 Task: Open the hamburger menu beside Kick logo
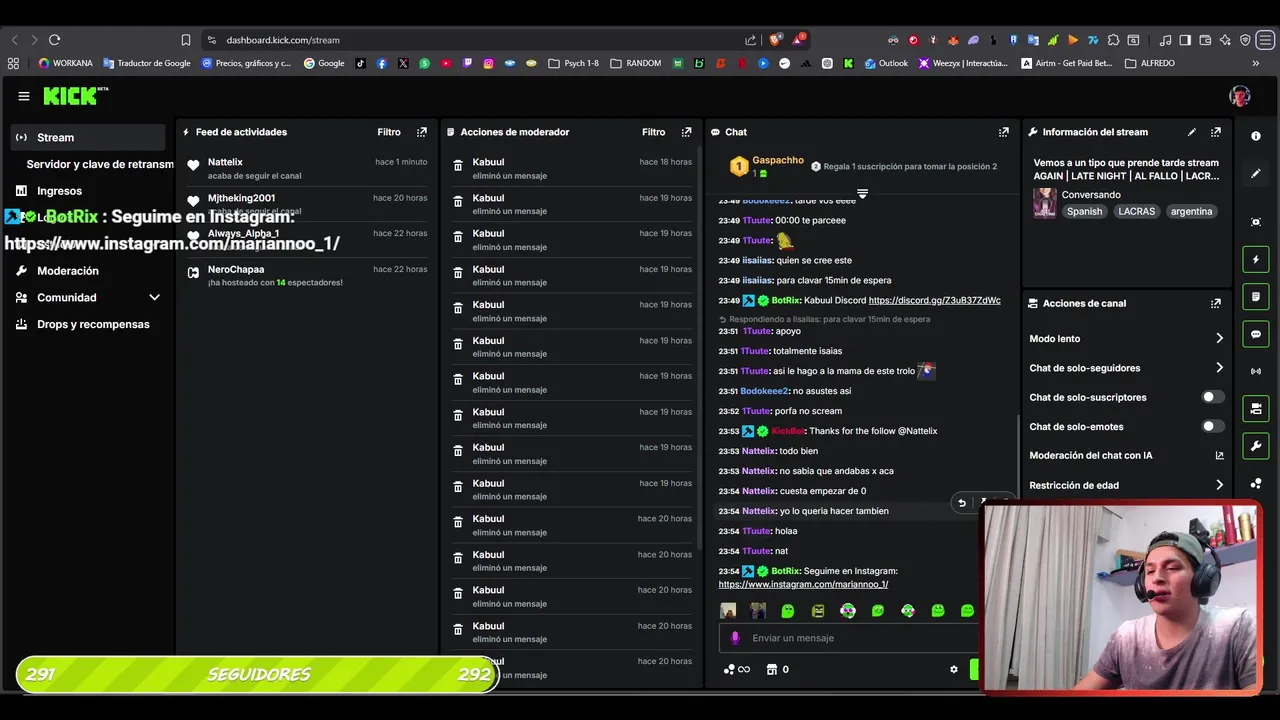click(x=24, y=96)
